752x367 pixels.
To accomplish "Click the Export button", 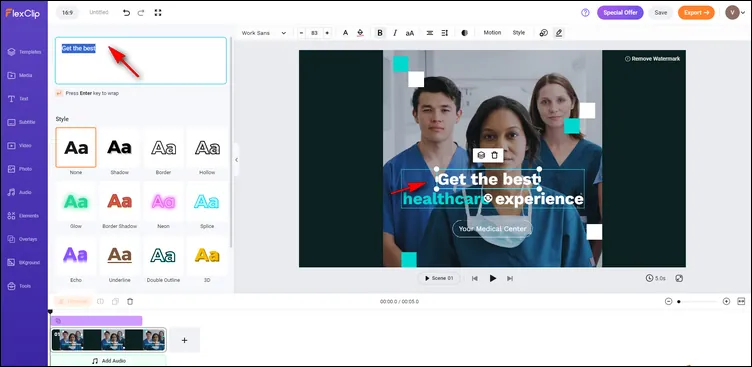I will (x=696, y=13).
